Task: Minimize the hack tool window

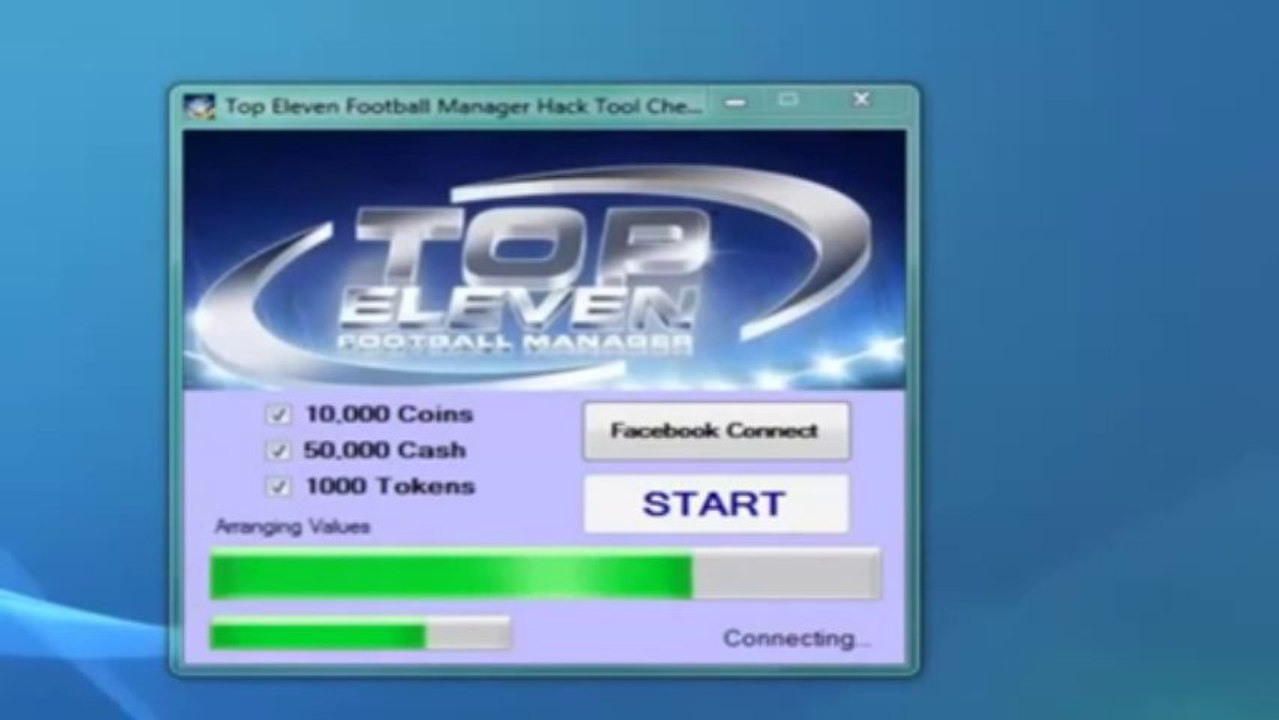Action: tap(736, 101)
